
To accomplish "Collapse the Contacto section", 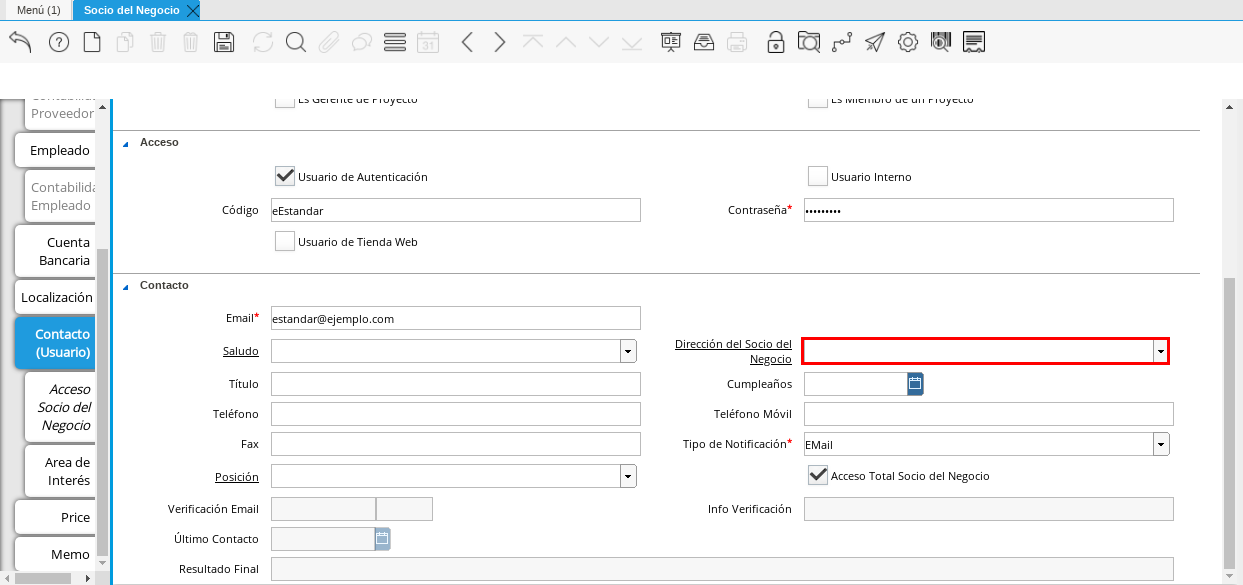I will click(126, 286).
